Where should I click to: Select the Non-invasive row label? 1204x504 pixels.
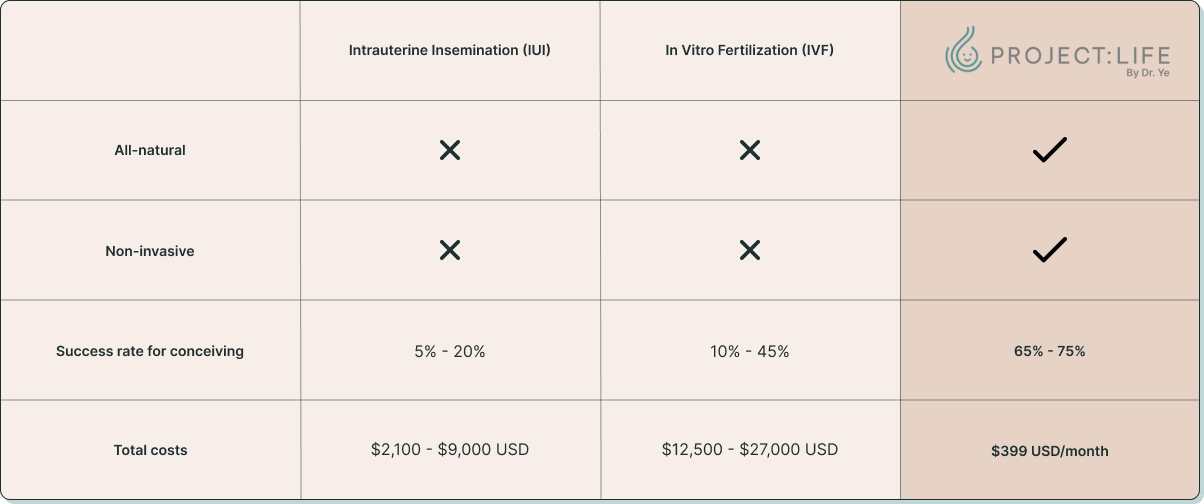click(x=150, y=251)
